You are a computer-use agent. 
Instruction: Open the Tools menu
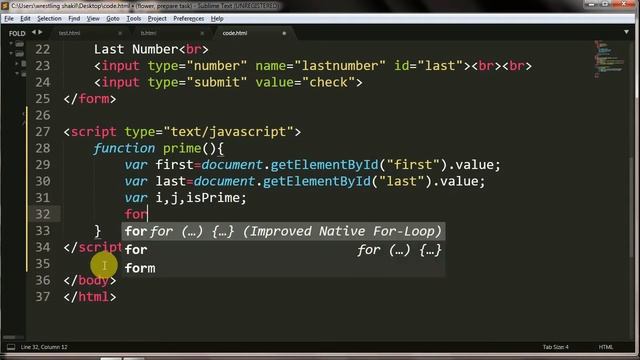click(x=133, y=19)
